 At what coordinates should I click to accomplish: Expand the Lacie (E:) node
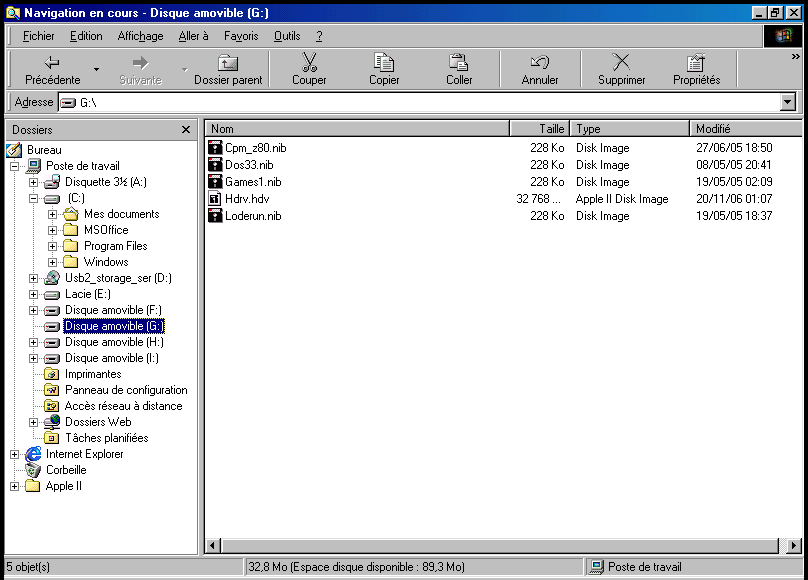pyautogui.click(x=33, y=295)
